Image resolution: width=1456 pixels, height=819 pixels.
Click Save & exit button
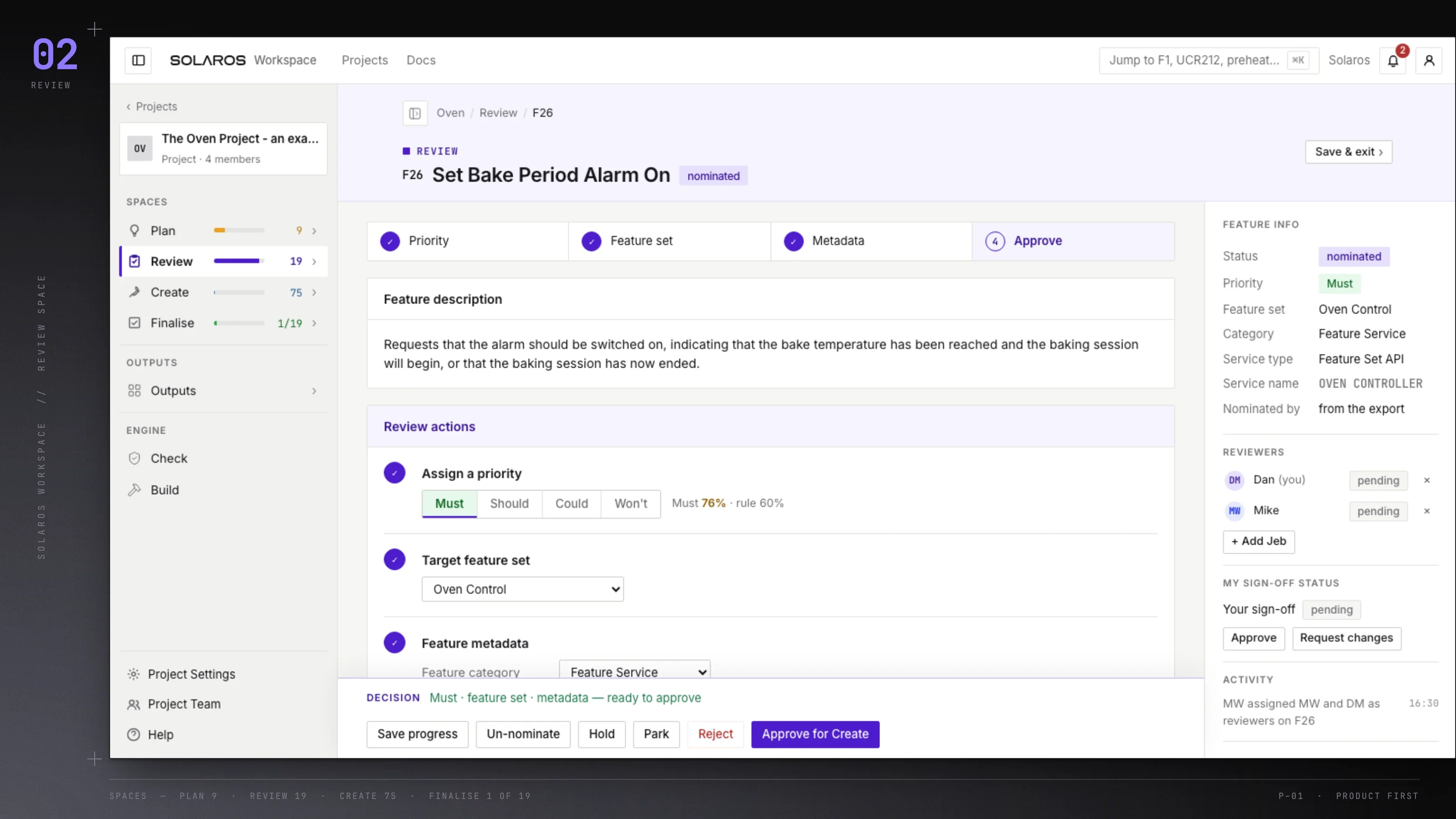(1349, 152)
